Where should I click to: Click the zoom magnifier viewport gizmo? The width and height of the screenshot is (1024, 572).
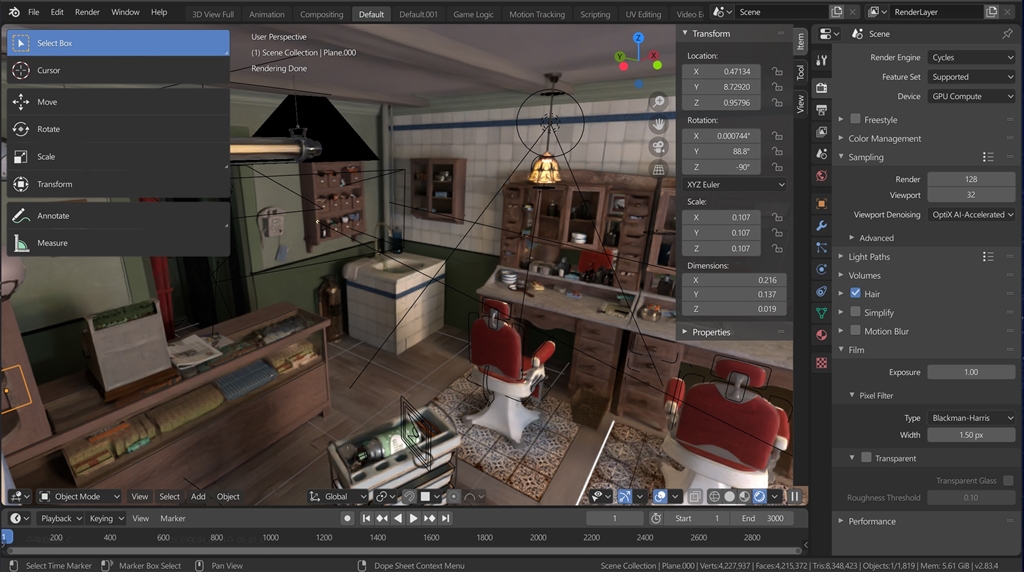pos(658,102)
